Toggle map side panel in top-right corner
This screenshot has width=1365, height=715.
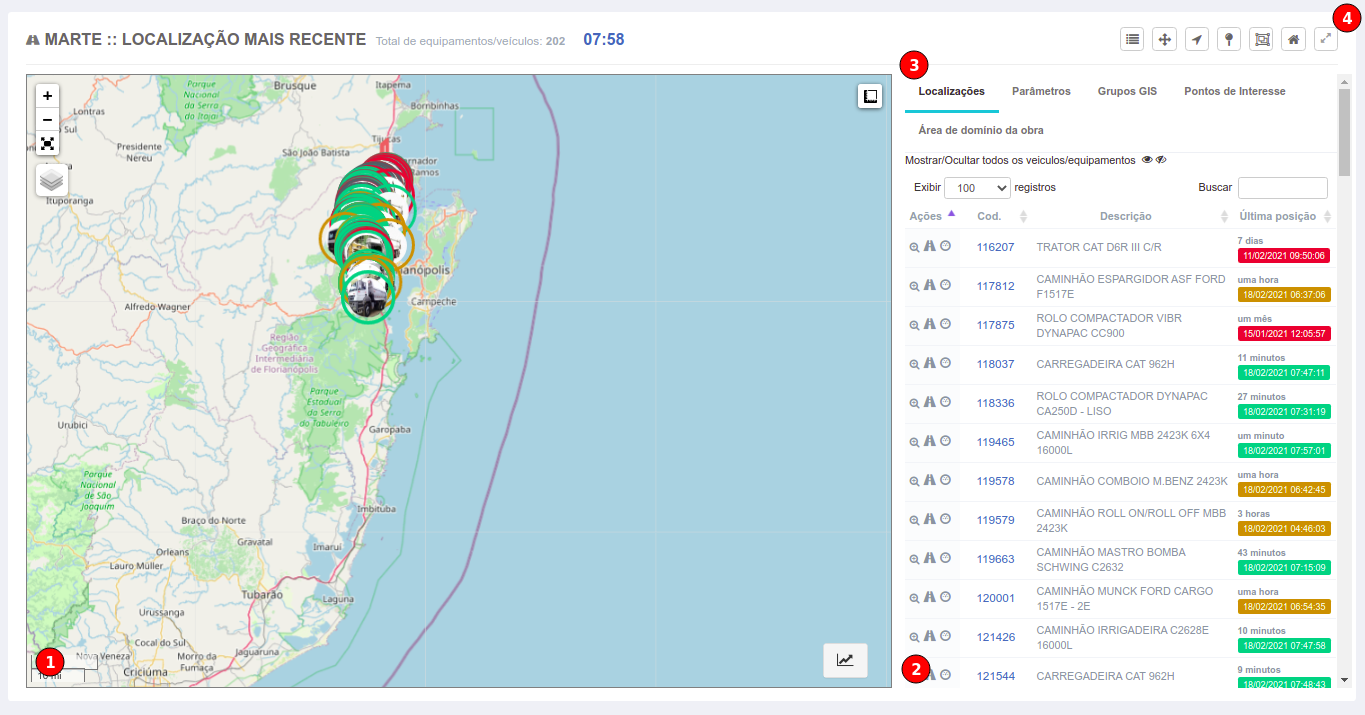[869, 96]
